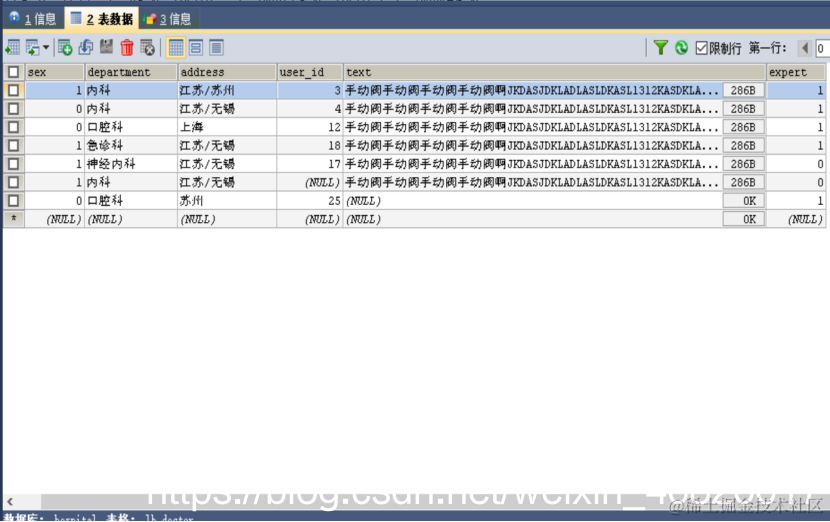This screenshot has height=522, width=830.
Task: Click the NULL expert cell in new row
Action: point(796,219)
